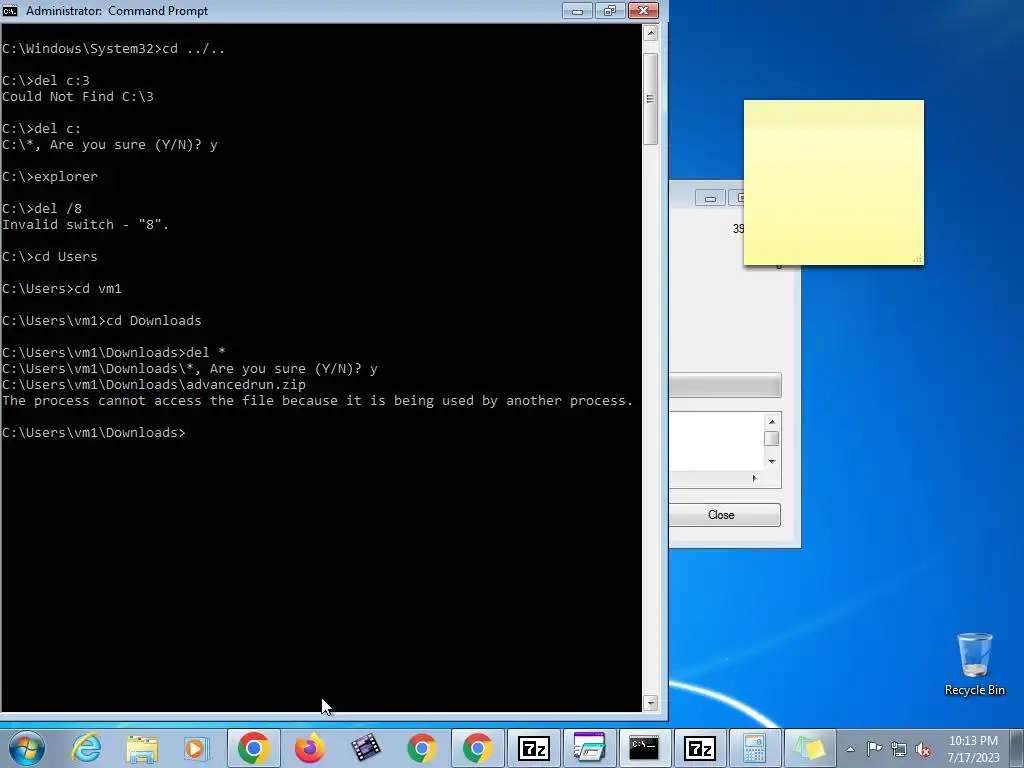Click the Chrome icon beside the first 7z icon
Viewport: 1024px width, 768px height.
coord(477,748)
